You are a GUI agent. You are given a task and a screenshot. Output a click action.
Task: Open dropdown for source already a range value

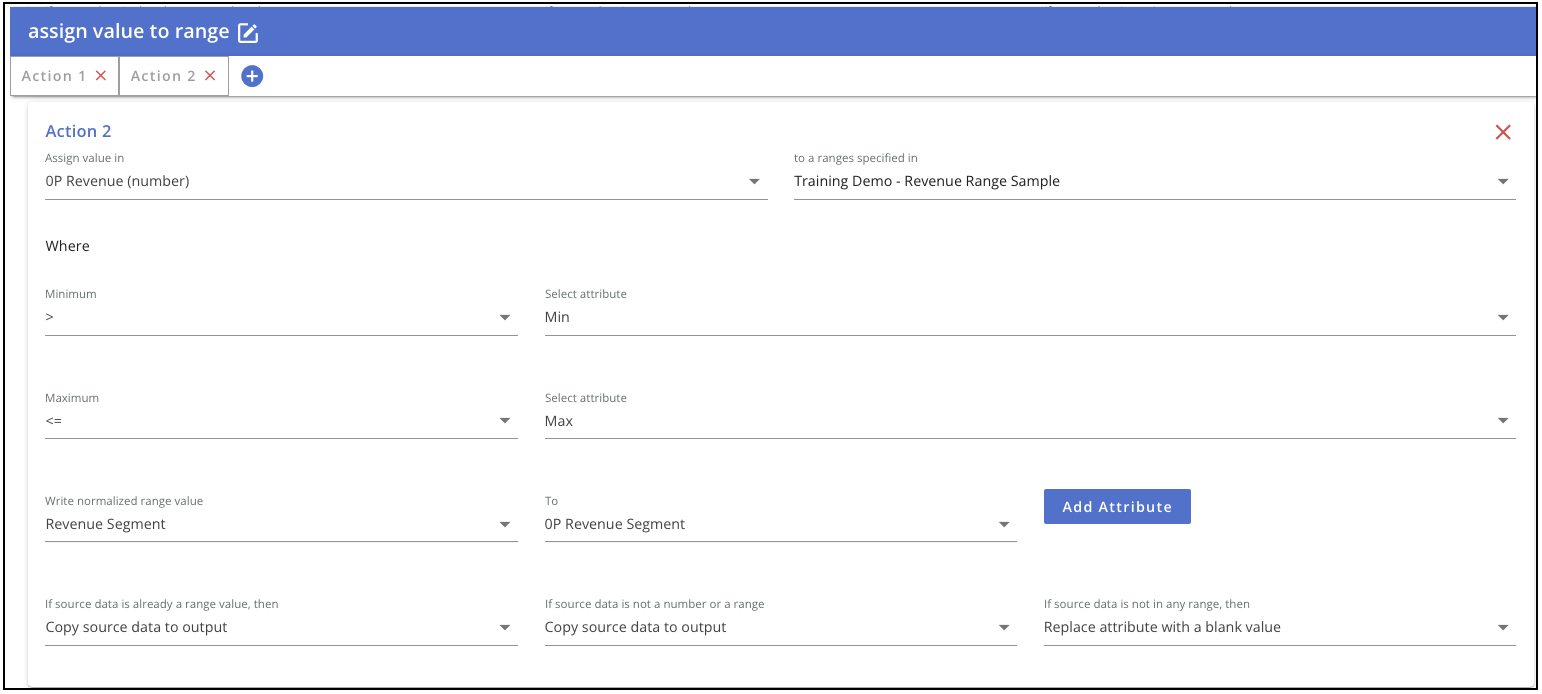point(281,628)
